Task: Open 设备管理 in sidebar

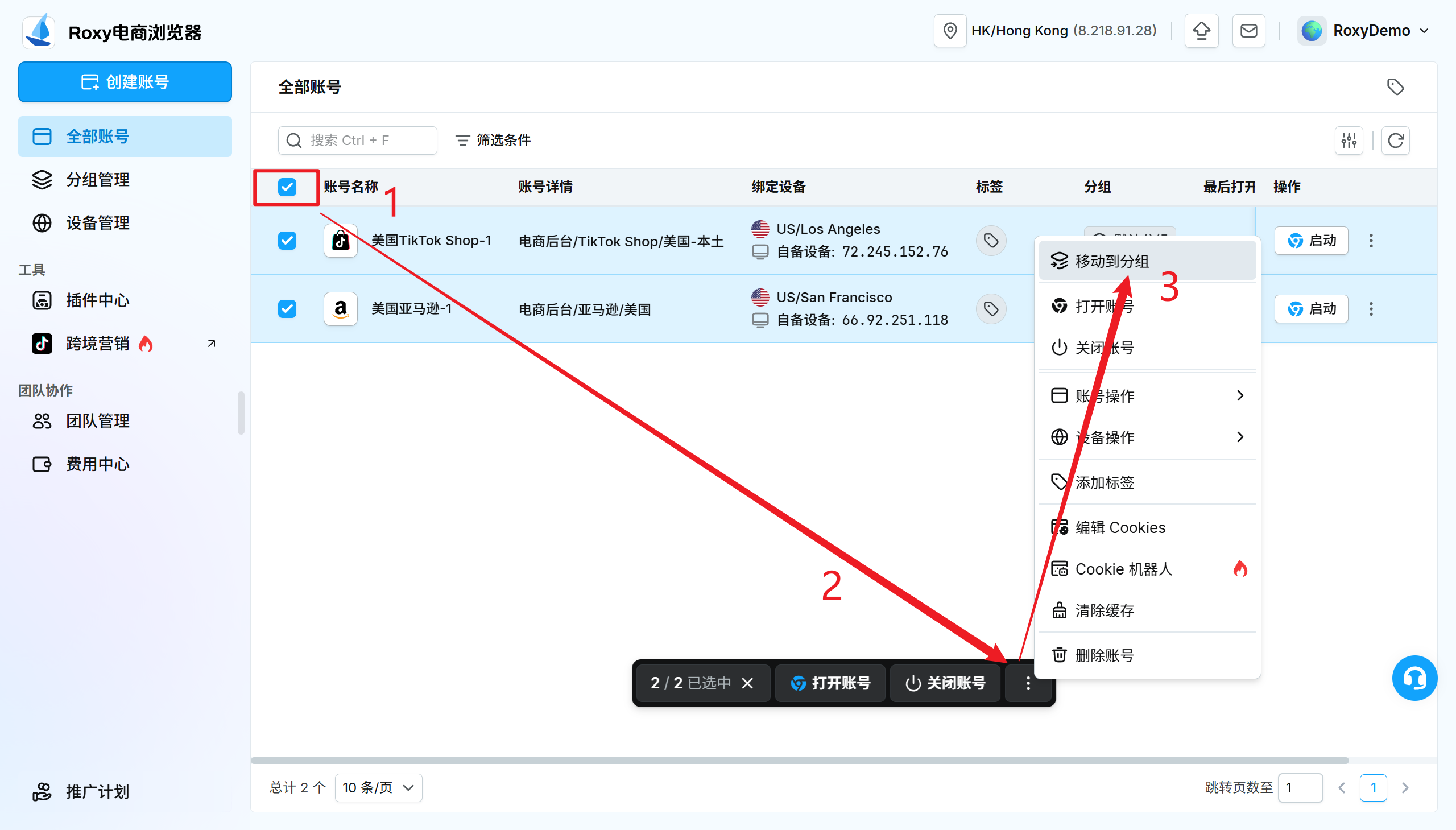Action: tap(125, 223)
